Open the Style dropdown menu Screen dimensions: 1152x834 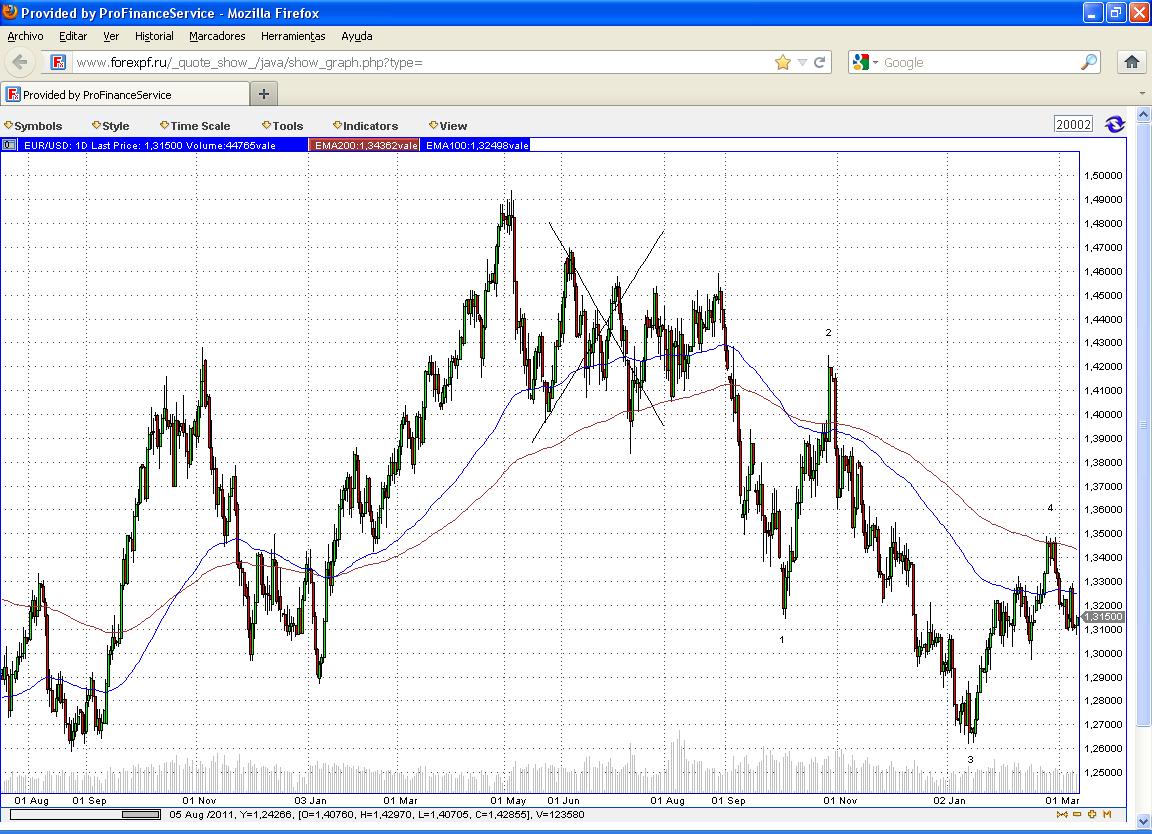pyautogui.click(x=111, y=126)
